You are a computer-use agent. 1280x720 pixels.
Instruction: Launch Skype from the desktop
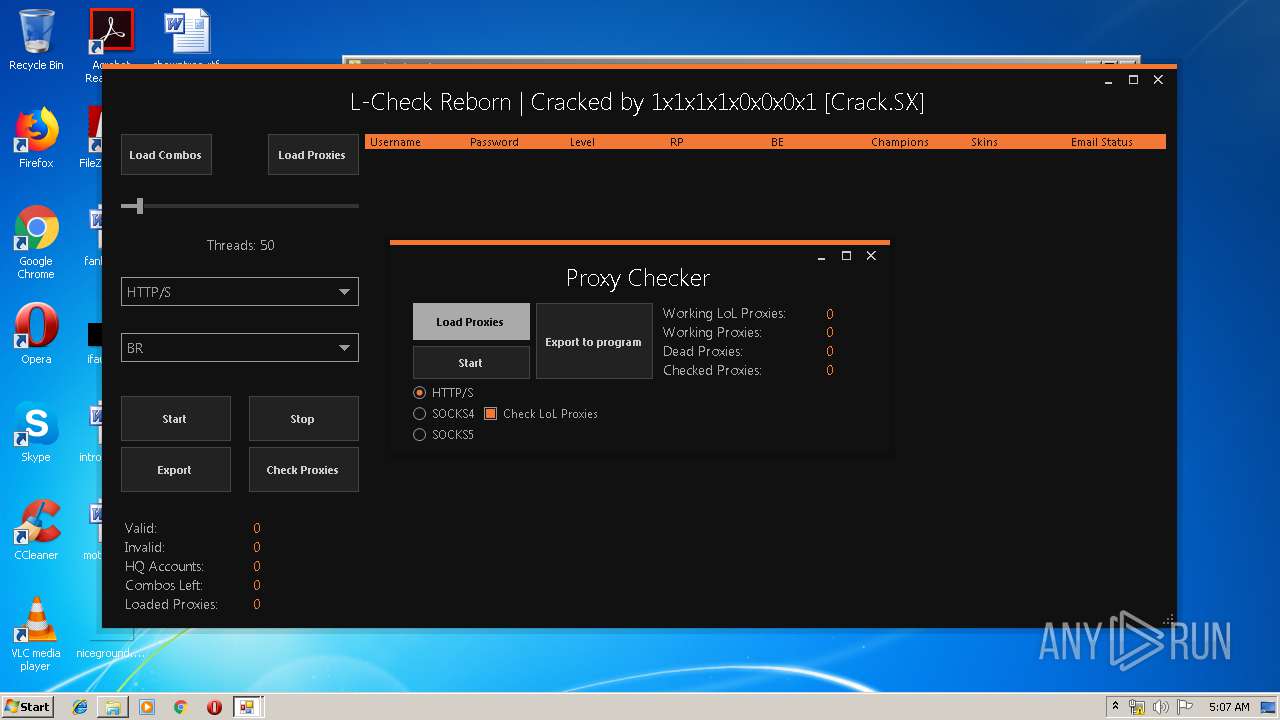tap(36, 431)
